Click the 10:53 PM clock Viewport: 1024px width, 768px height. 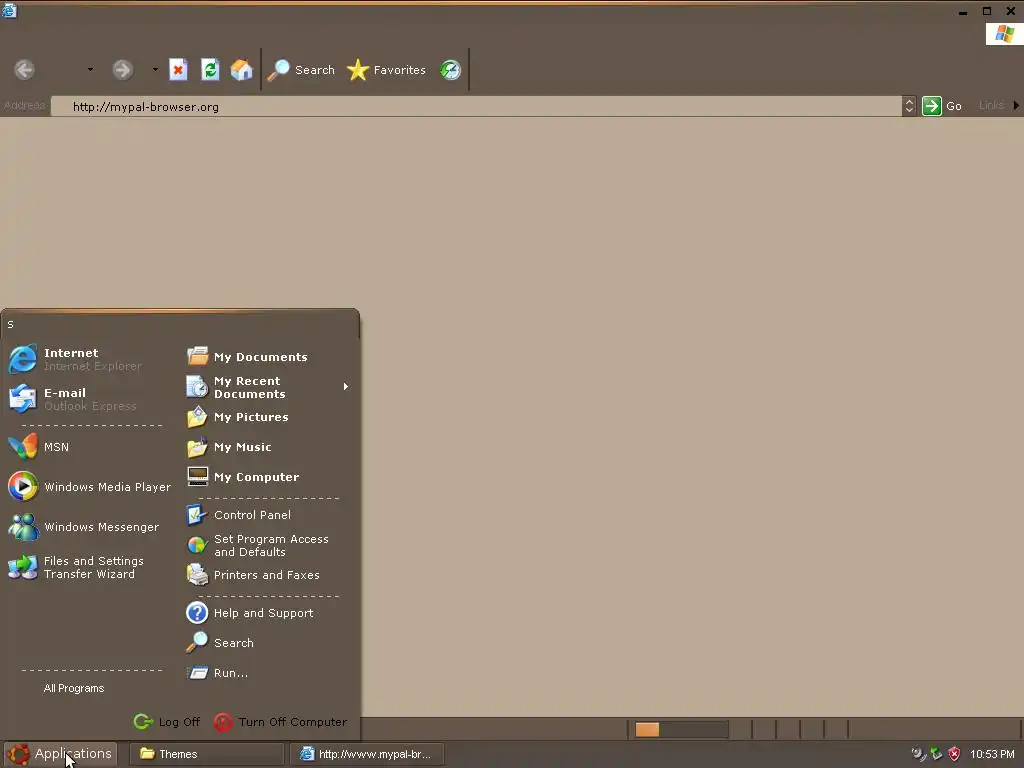pyautogui.click(x=993, y=754)
